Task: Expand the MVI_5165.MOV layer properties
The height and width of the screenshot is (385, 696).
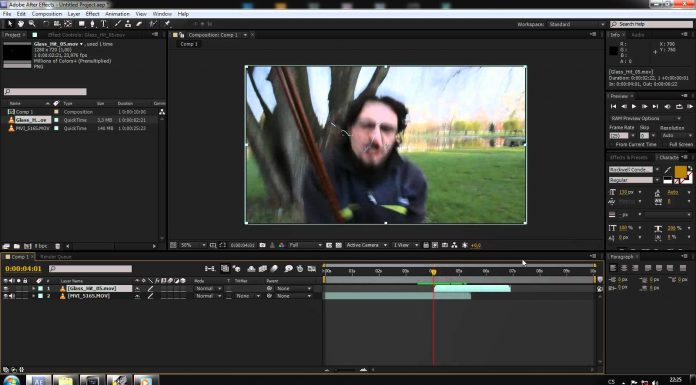Action: coord(34,296)
